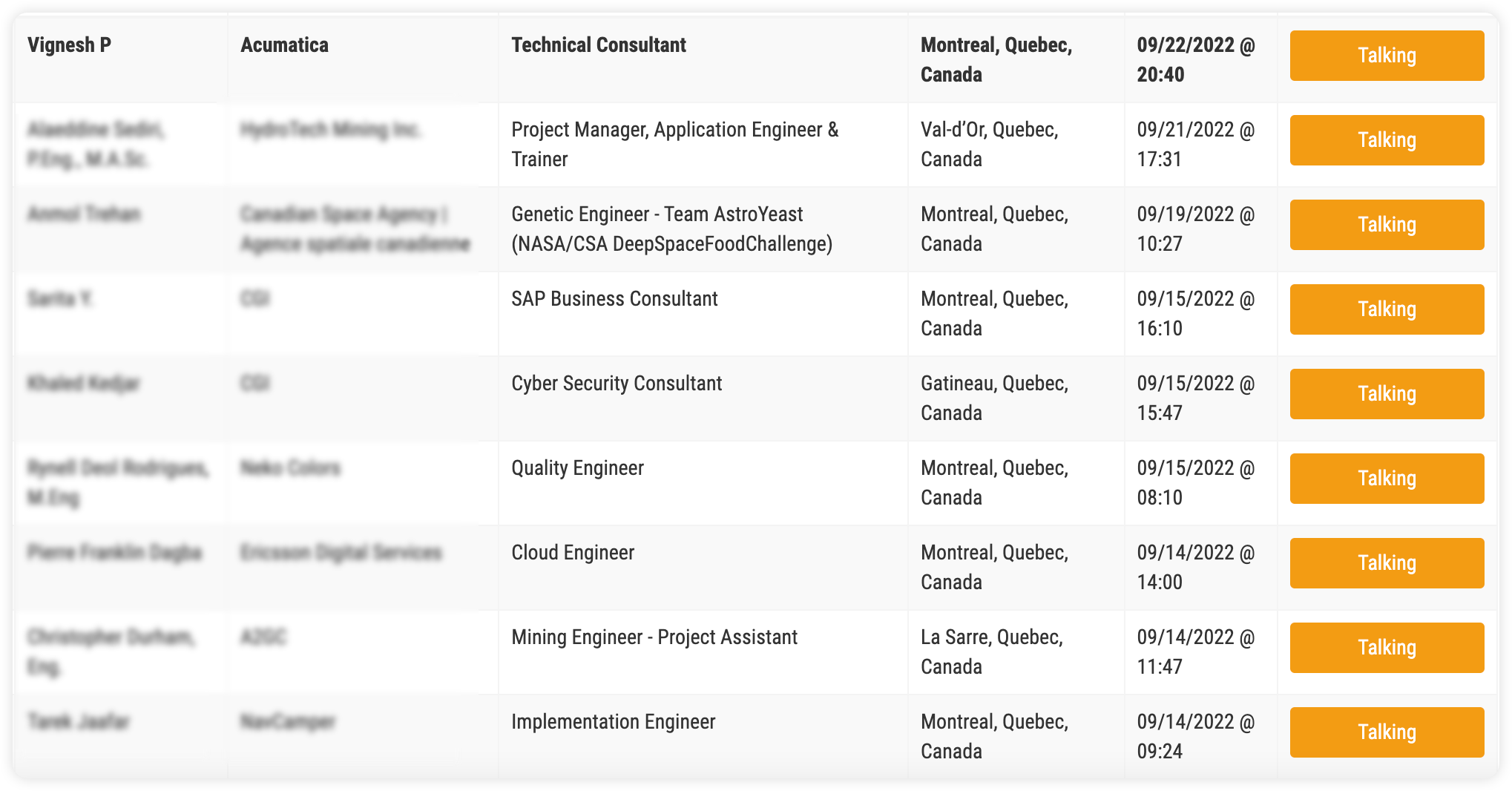
Task: Click Talking for the Genetic Engineer row
Action: point(1386,225)
